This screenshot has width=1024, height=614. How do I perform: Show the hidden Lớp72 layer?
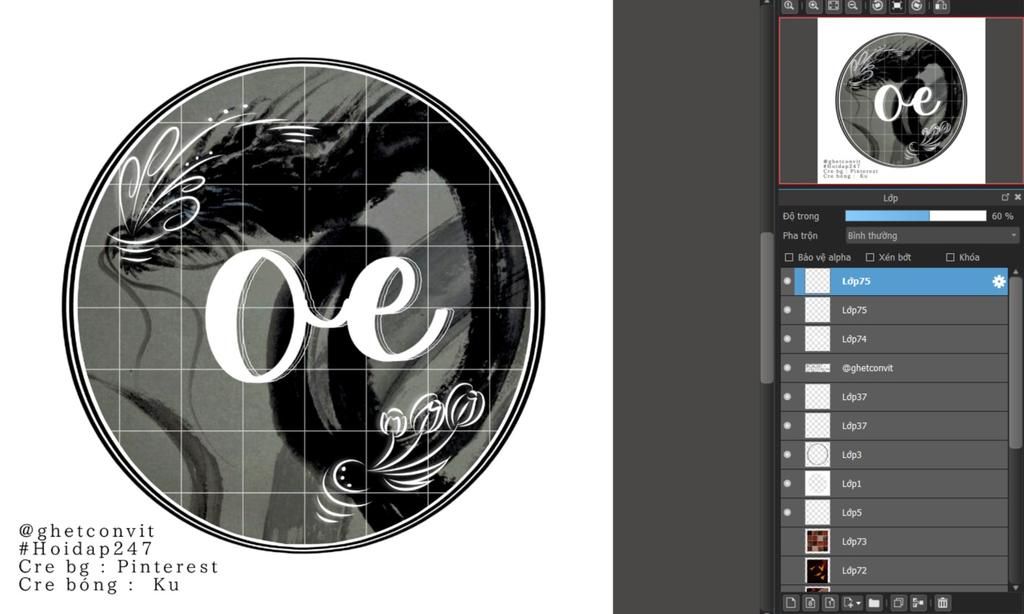(788, 570)
